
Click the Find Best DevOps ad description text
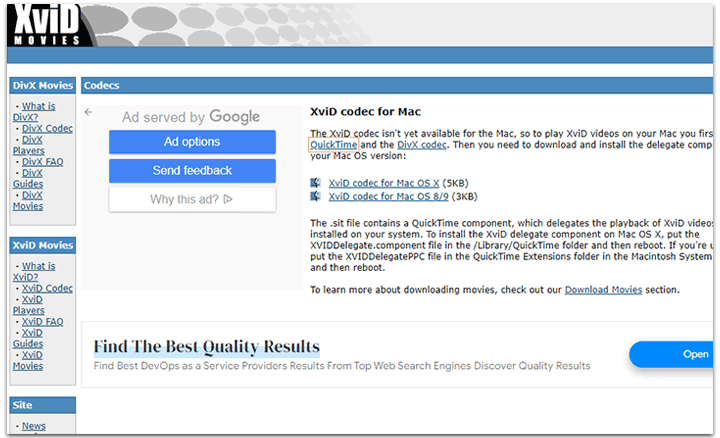342,366
